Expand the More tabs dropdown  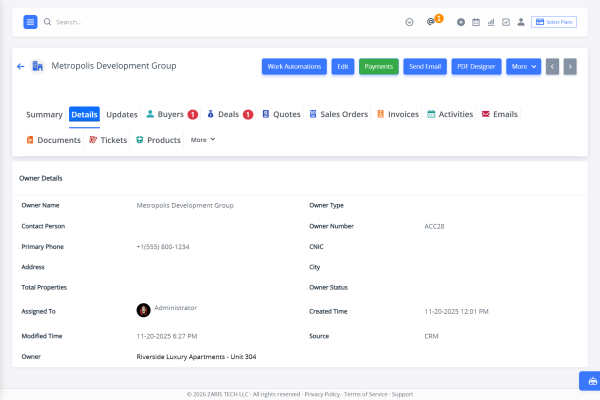(203, 140)
